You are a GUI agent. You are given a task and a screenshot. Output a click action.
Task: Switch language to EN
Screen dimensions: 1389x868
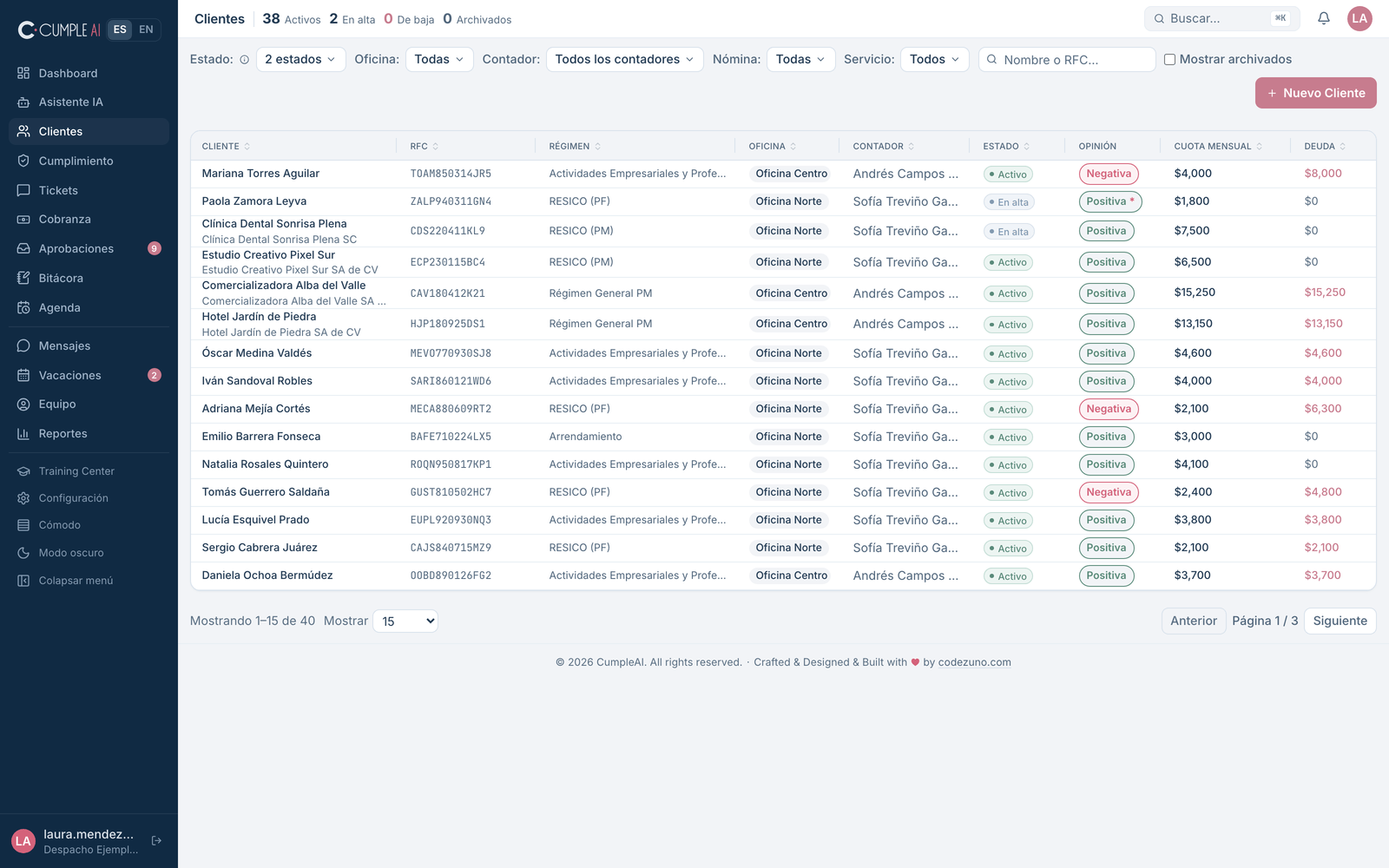pyautogui.click(x=146, y=30)
